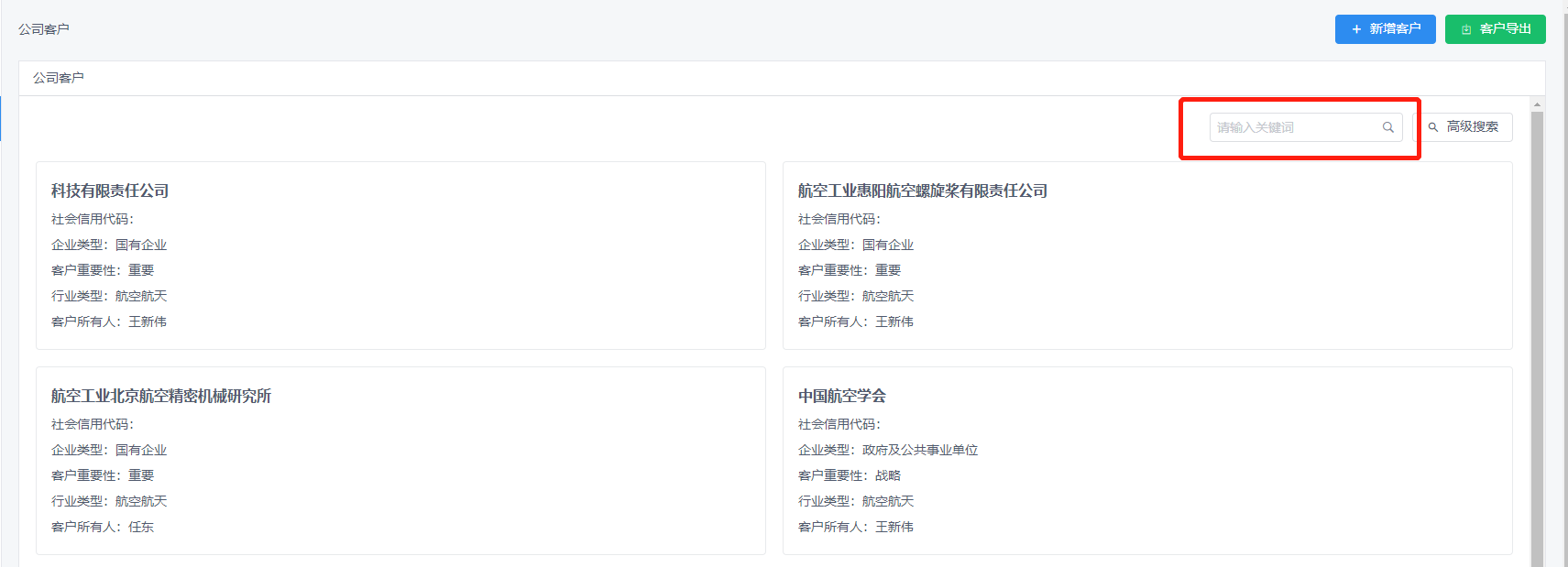The image size is (1568, 567).
Task: Click owner 任东 in the research institute card
Action: point(141,527)
